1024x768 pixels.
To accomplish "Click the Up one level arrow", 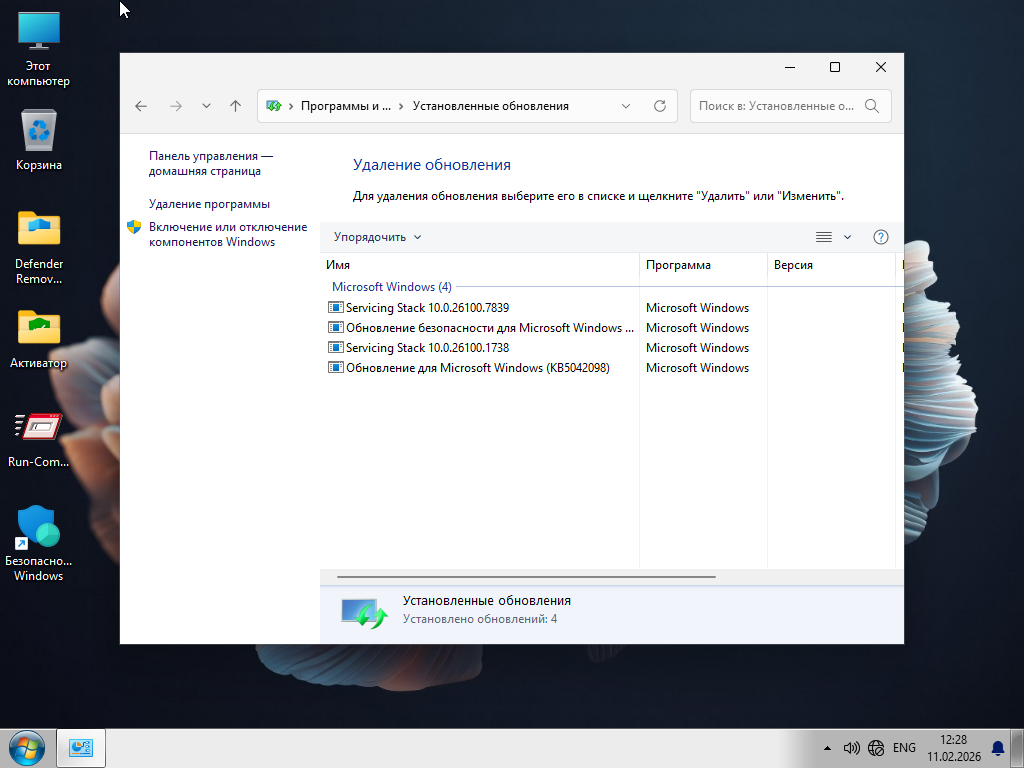I will point(235,106).
